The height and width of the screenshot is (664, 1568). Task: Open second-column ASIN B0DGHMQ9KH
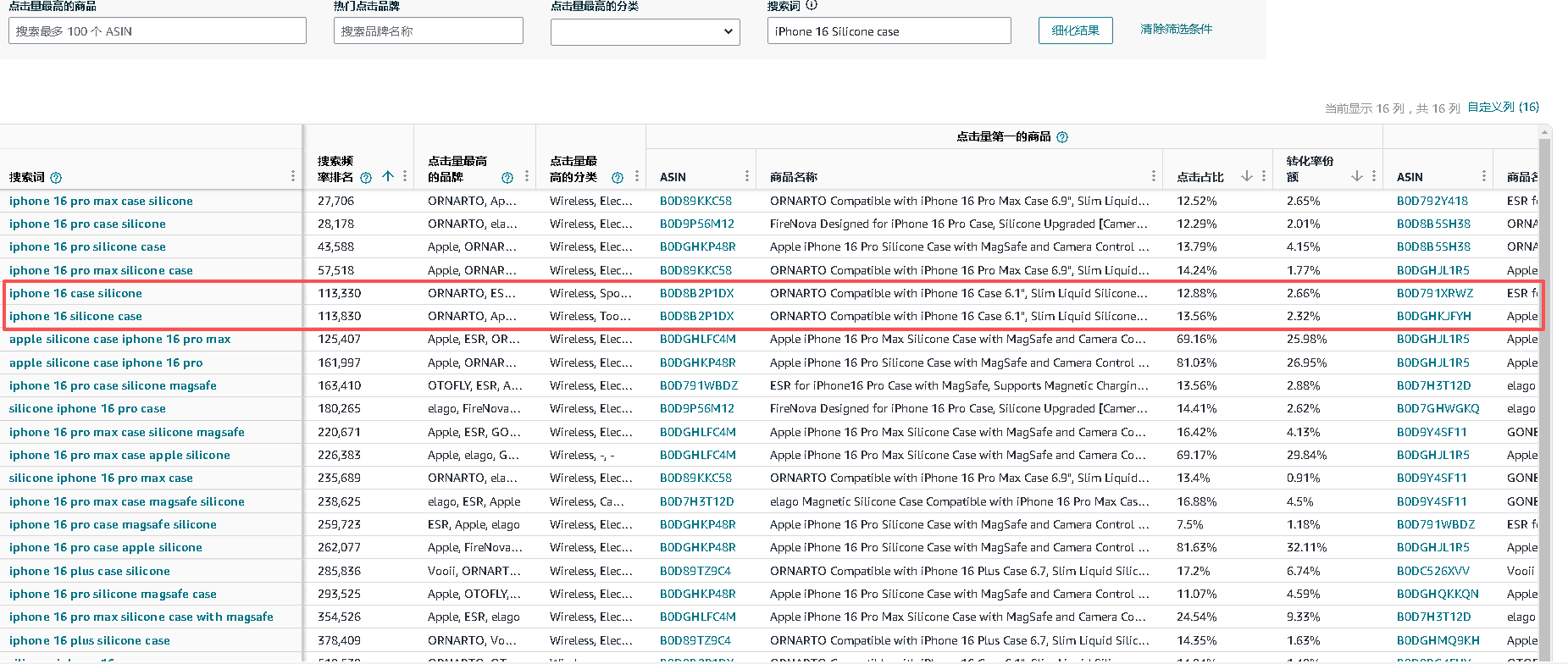coord(1438,641)
